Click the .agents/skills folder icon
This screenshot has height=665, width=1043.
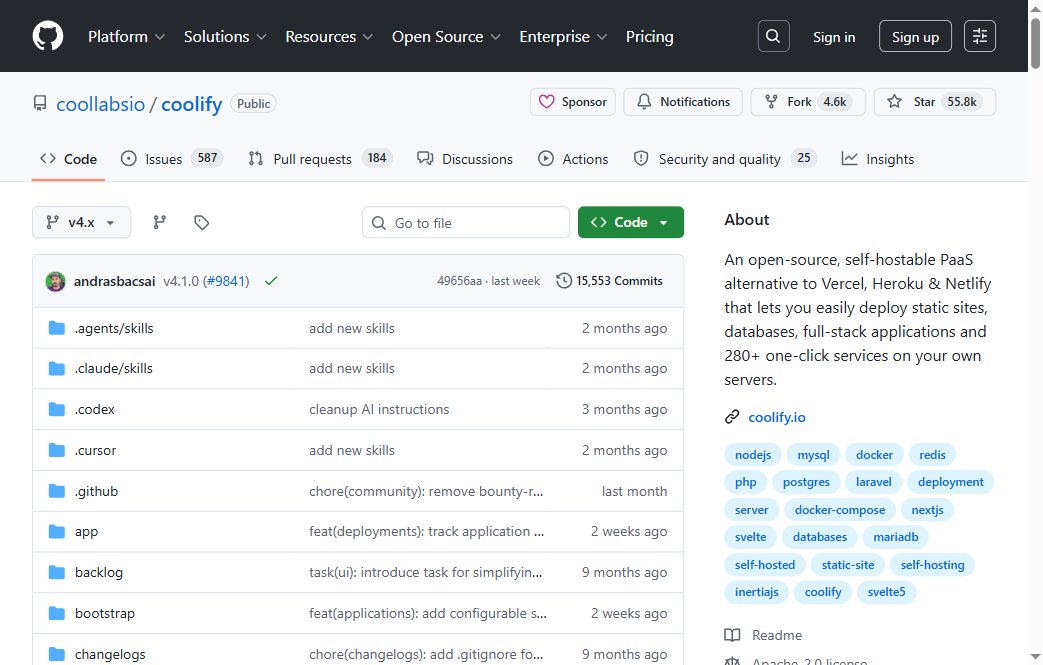(57, 328)
